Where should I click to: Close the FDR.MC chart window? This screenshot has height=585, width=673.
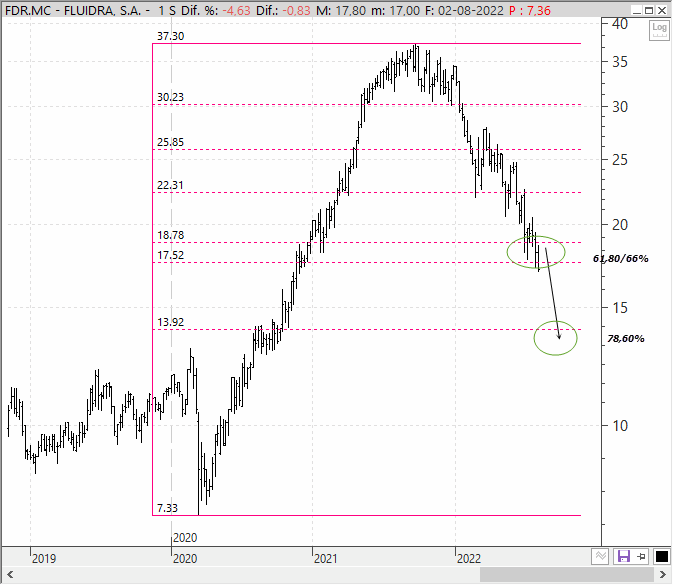[x=662, y=10]
